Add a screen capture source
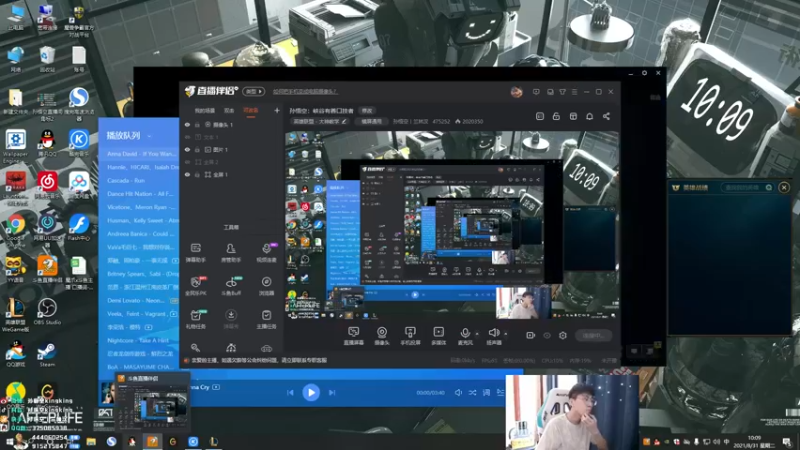This screenshot has width=800, height=450. point(353,336)
